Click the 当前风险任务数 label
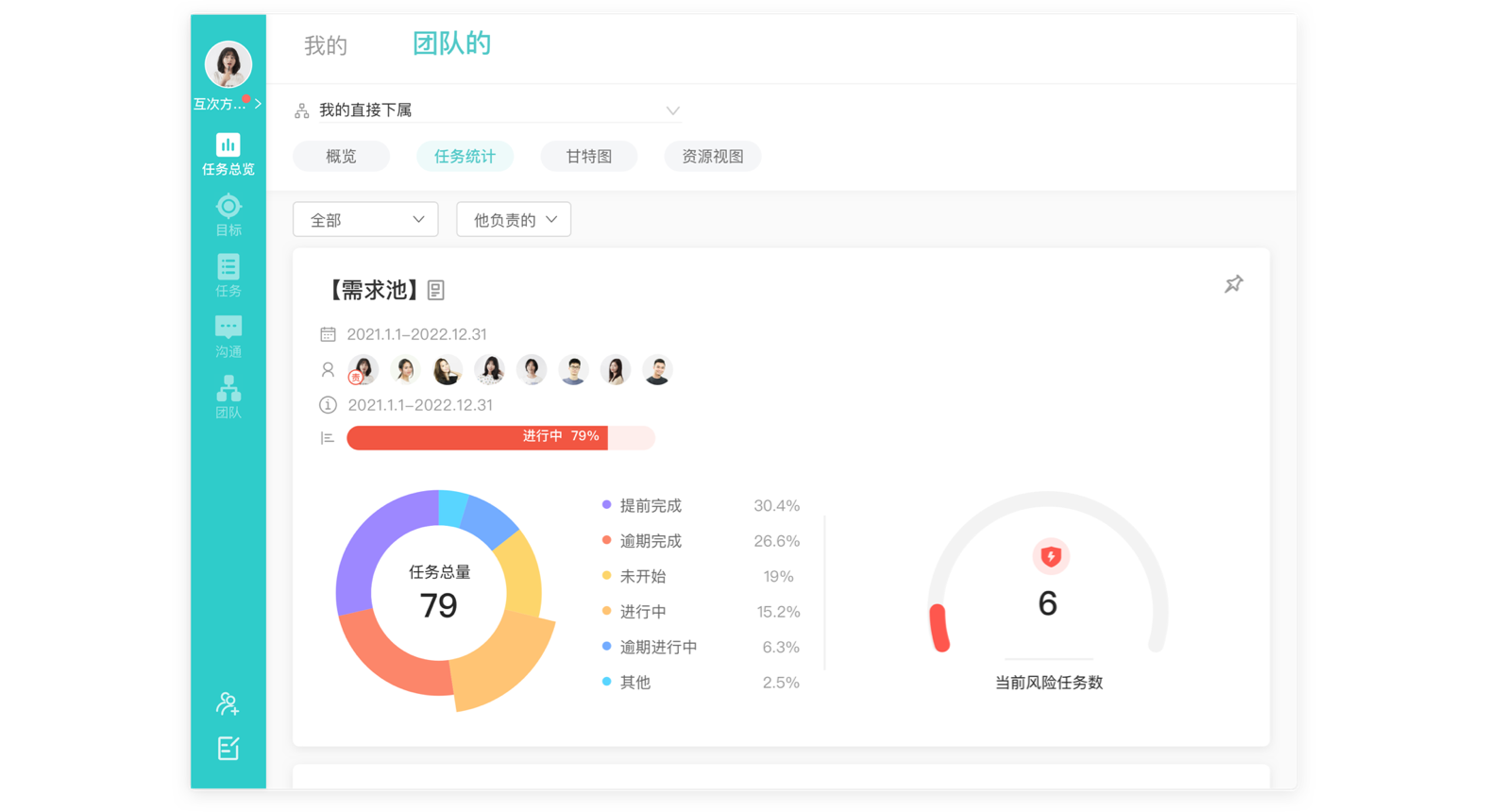Viewport: 1488px width, 812px height. [x=1049, y=683]
